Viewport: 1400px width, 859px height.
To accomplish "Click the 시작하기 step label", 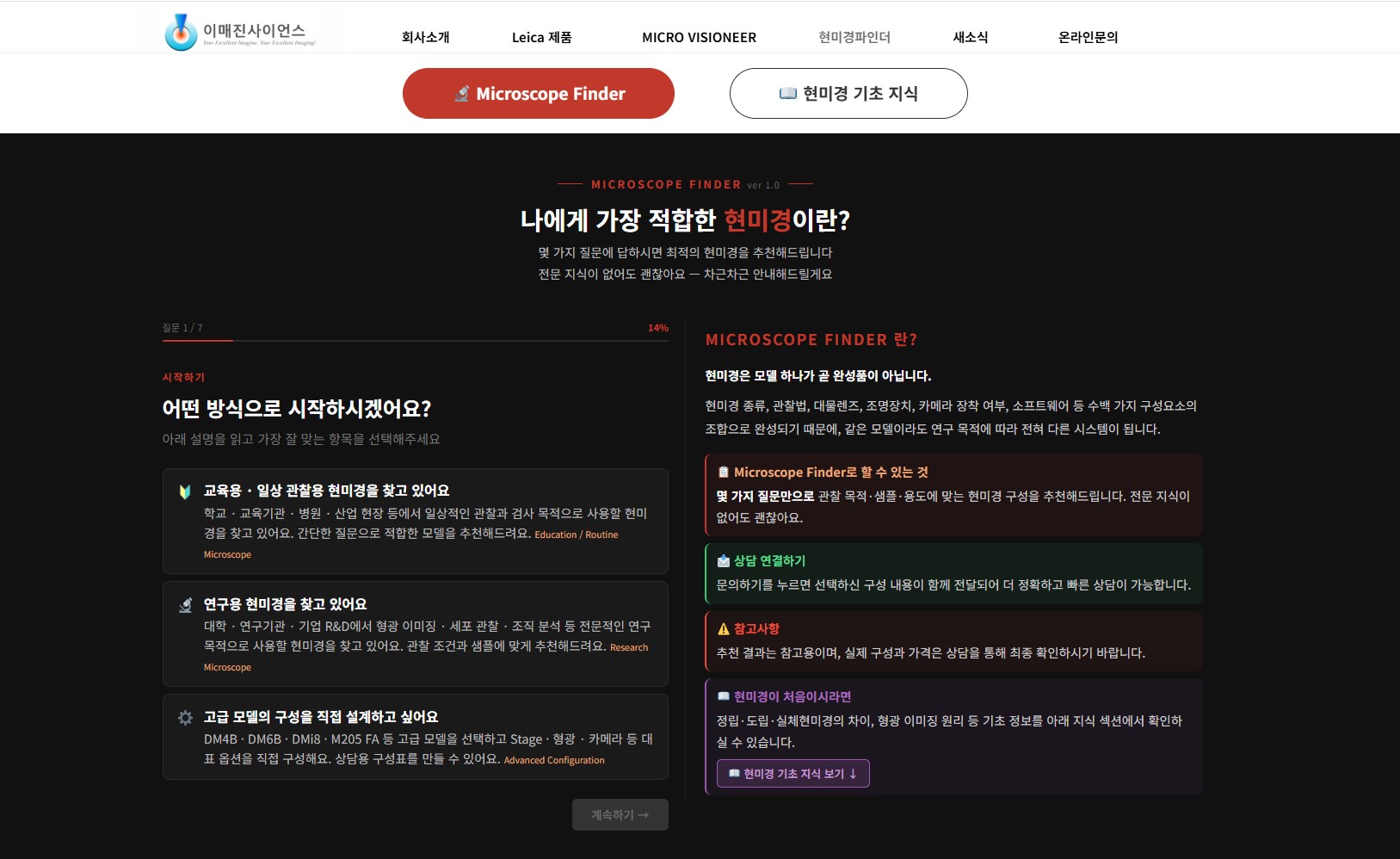I will coord(184,378).
